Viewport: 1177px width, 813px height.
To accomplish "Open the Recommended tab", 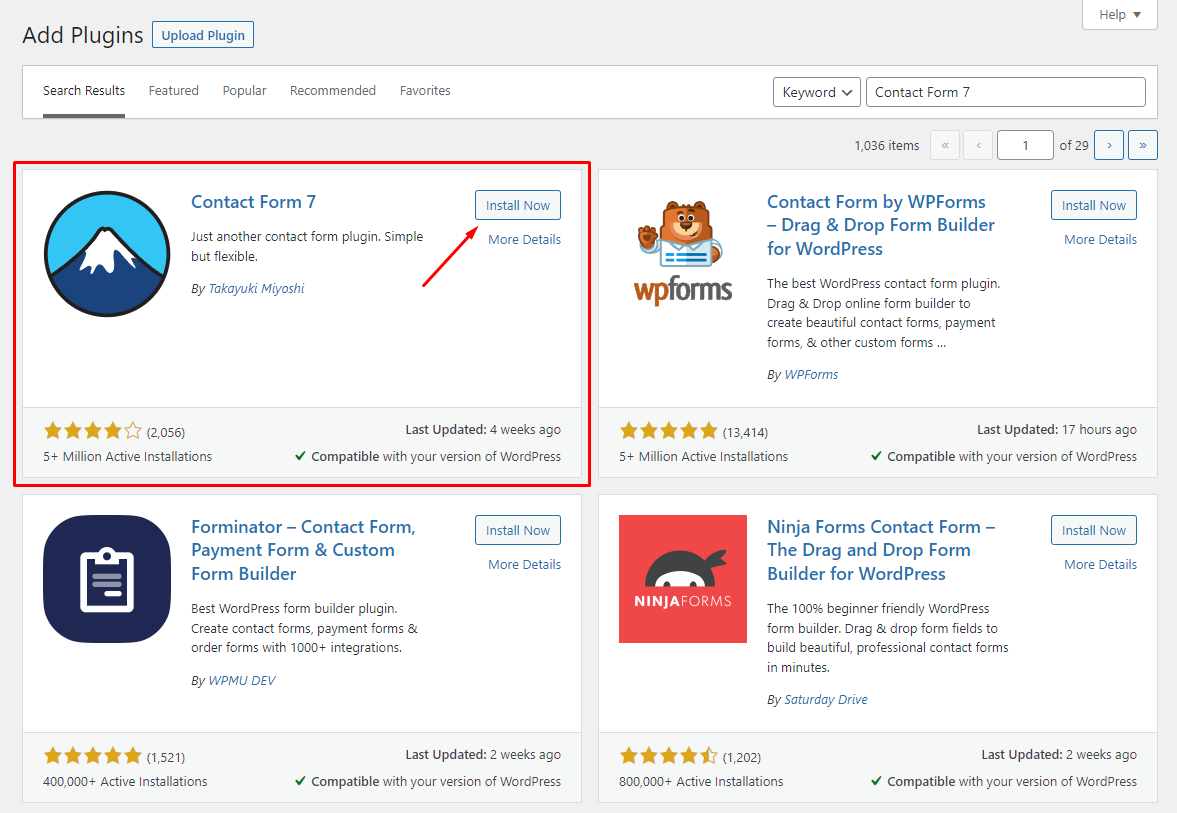I will point(333,90).
